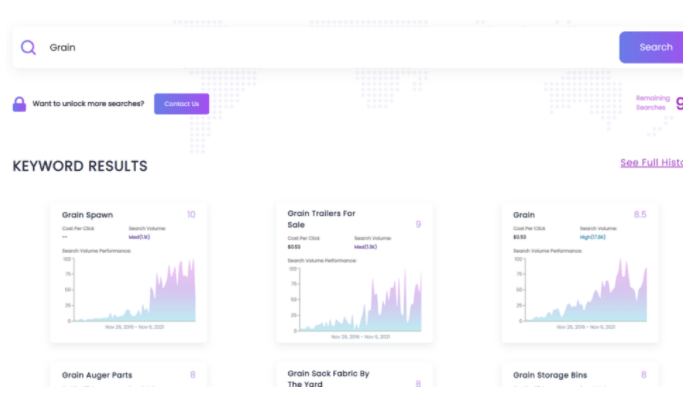The height and width of the screenshot is (402, 691).
Task: Open the See Full History link
Action: point(651,163)
